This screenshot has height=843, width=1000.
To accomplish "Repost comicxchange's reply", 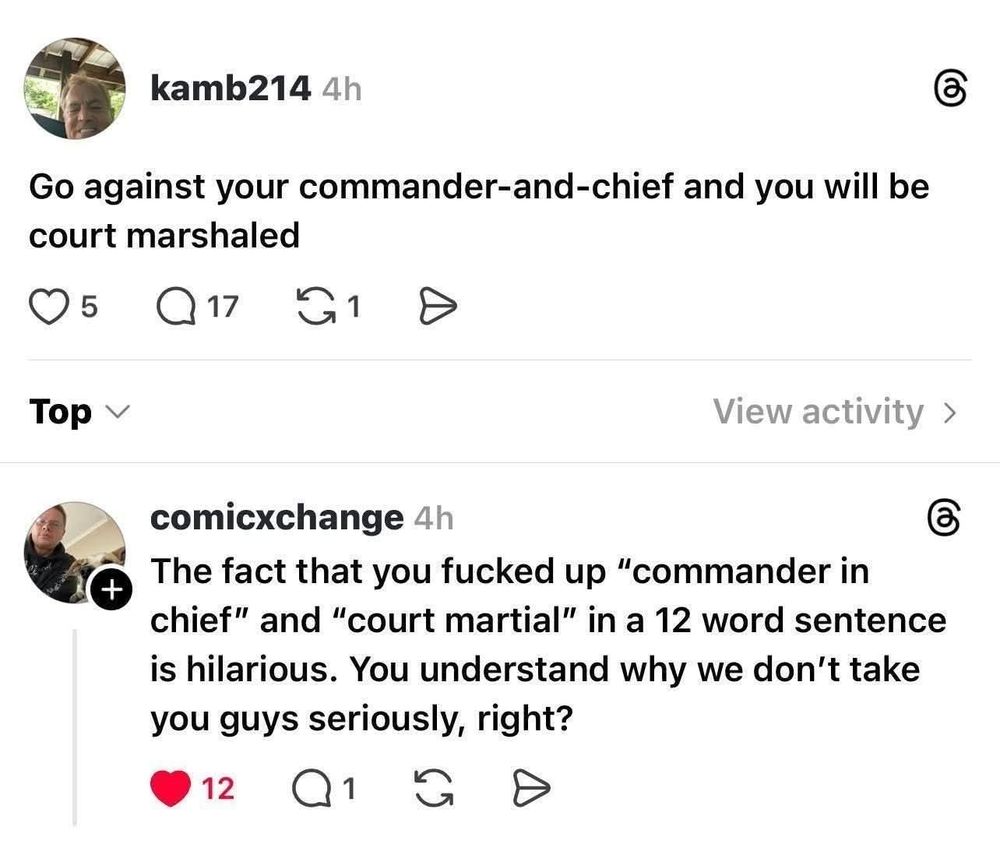I will coord(434,788).
